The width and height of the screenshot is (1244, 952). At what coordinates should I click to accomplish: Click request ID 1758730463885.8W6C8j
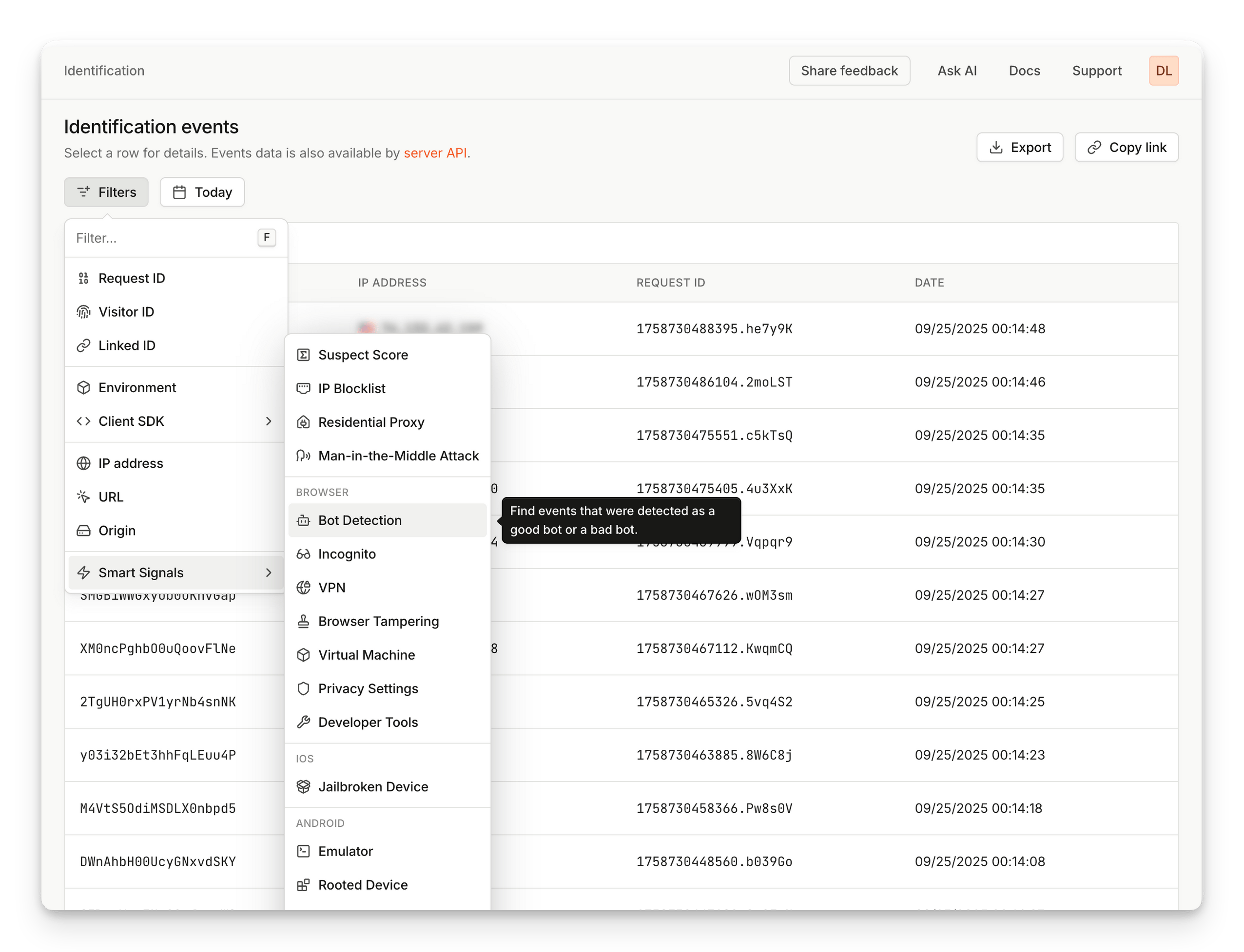click(714, 755)
